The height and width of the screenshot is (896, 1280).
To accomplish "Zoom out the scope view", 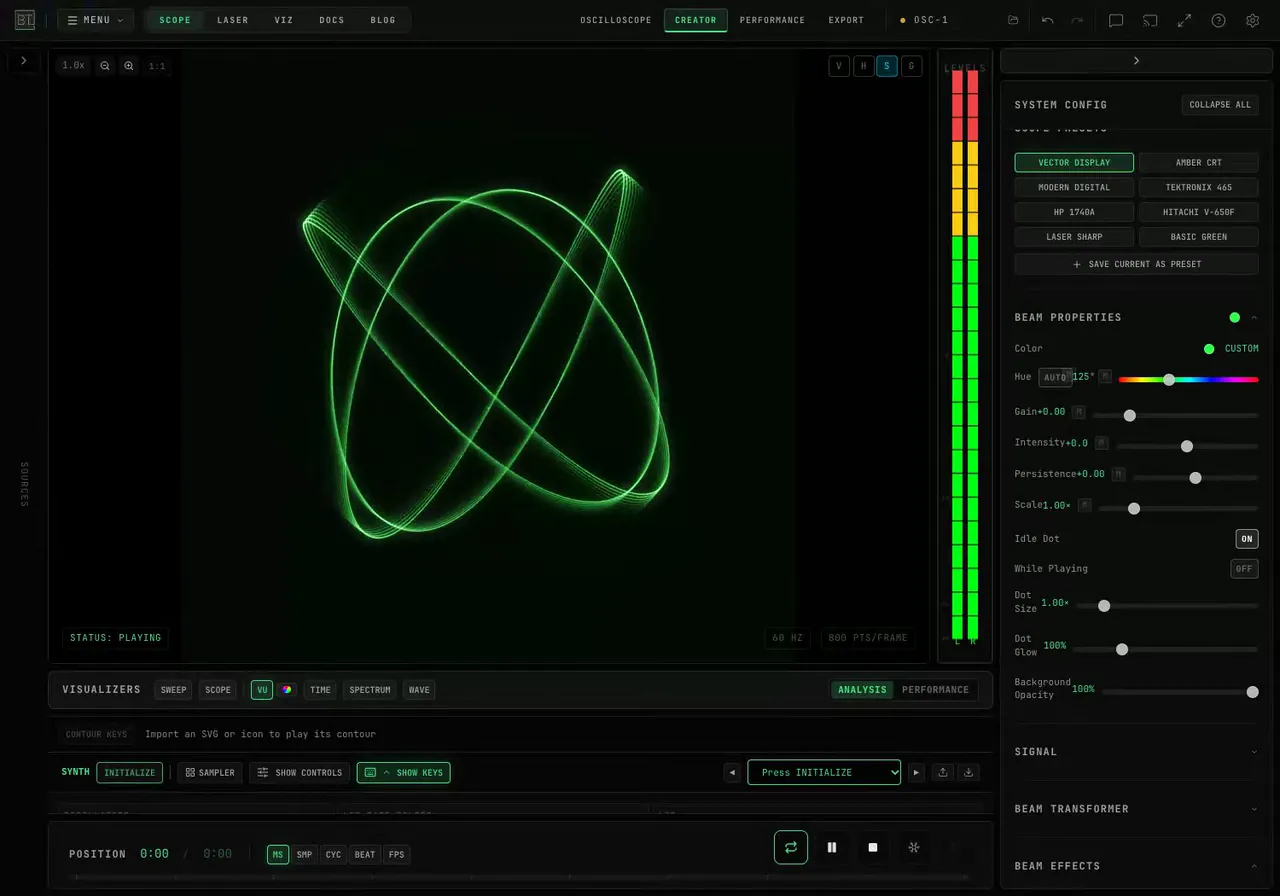I will (x=105, y=66).
